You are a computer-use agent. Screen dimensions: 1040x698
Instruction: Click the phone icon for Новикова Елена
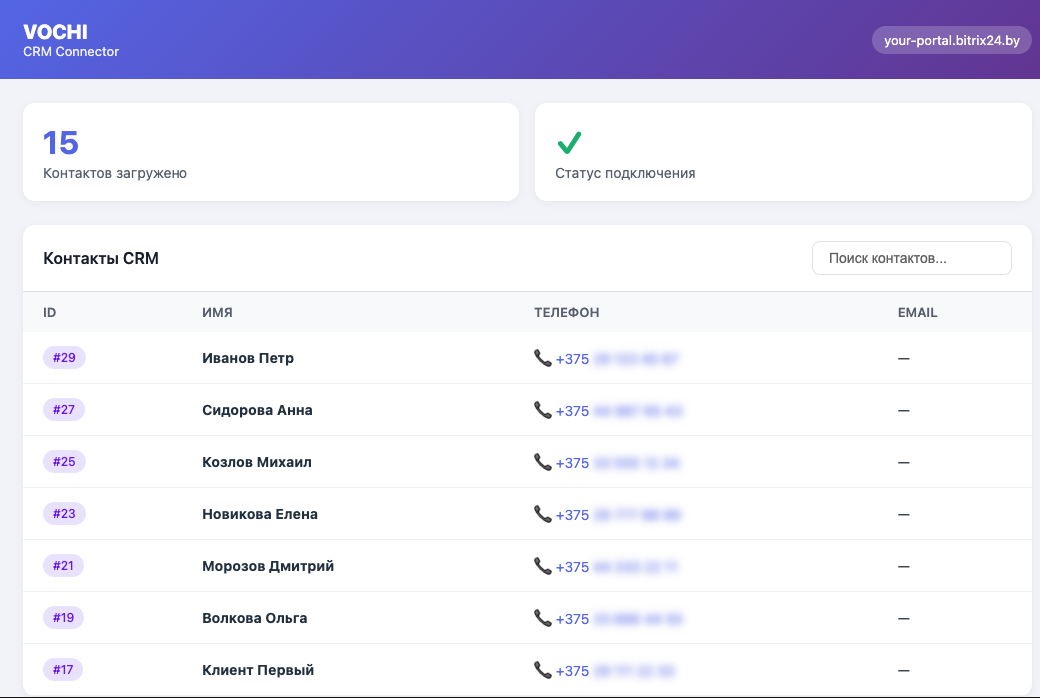543,514
